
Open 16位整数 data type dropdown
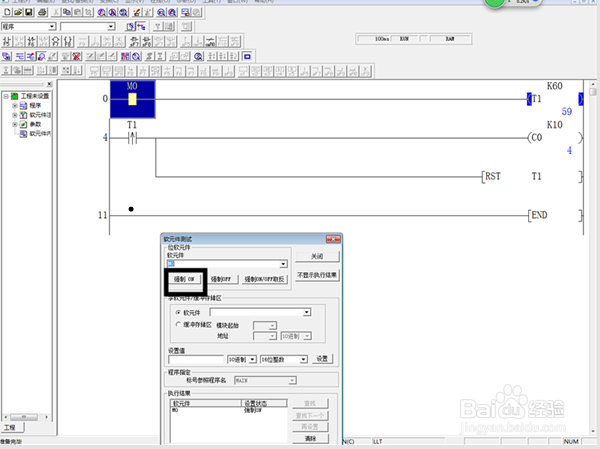pos(303,359)
